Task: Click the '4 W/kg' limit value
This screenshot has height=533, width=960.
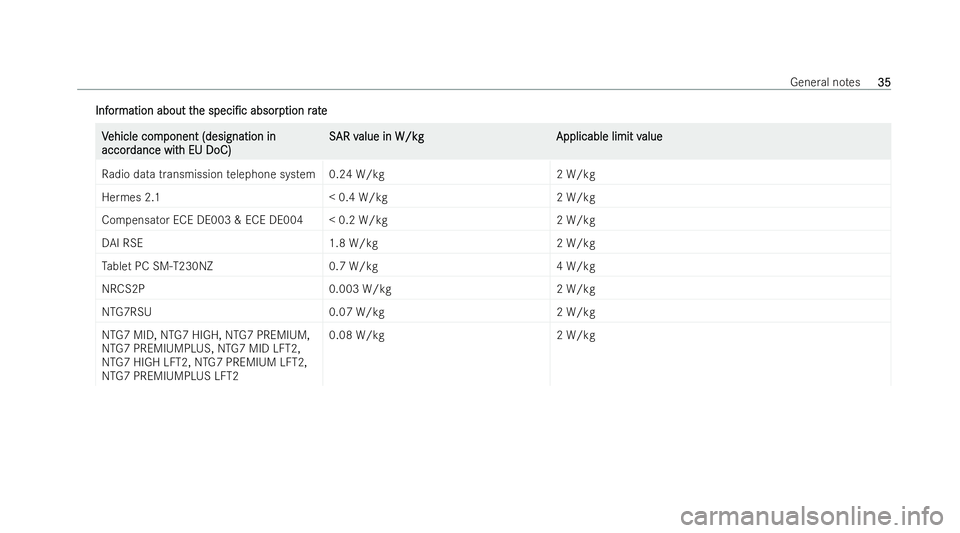Action: (x=576, y=266)
